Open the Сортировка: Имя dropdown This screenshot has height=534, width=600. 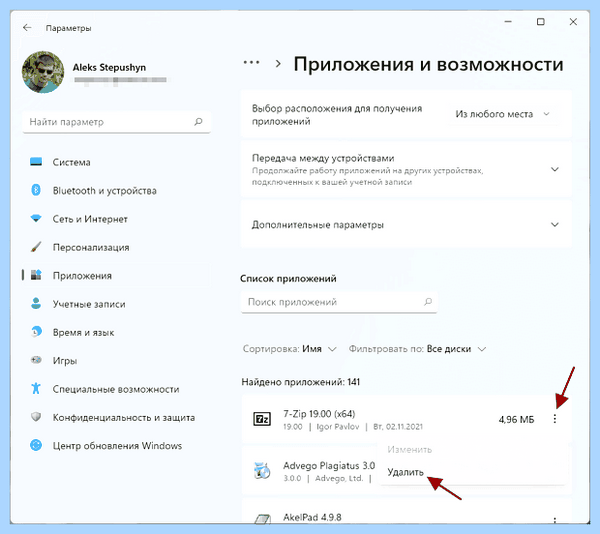(290, 349)
